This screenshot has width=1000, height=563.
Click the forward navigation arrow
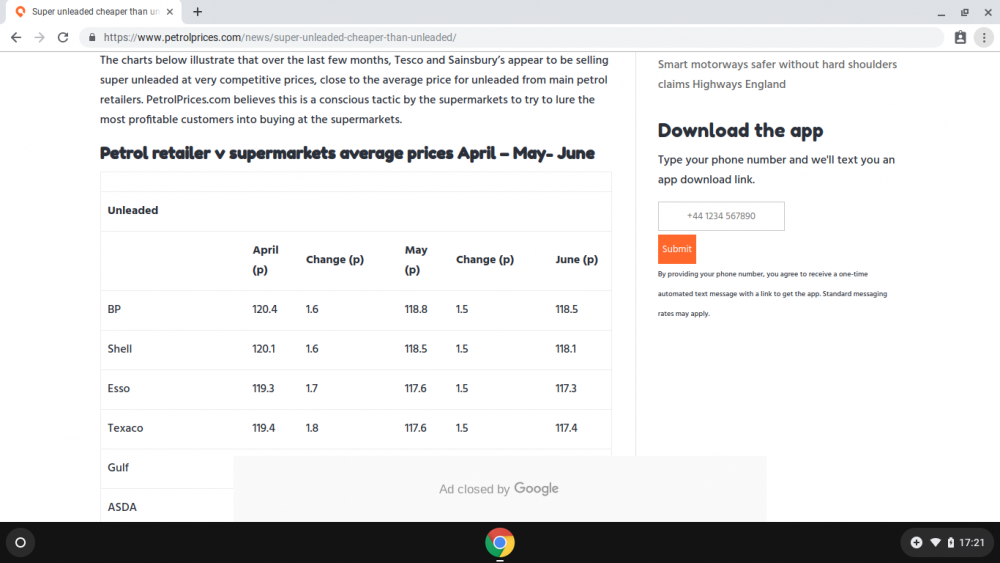coord(40,38)
